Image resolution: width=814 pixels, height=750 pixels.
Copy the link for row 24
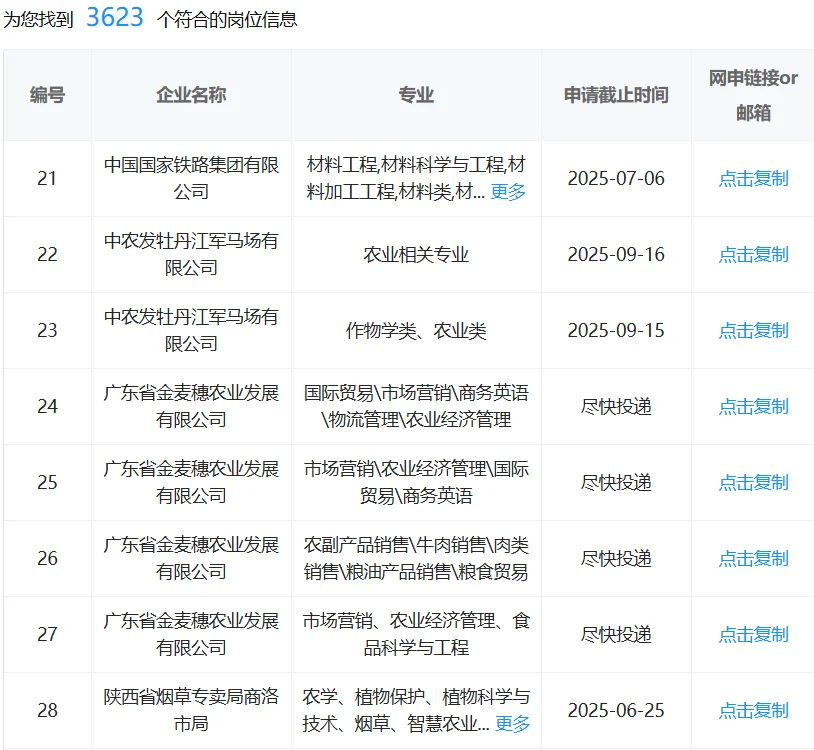point(753,406)
